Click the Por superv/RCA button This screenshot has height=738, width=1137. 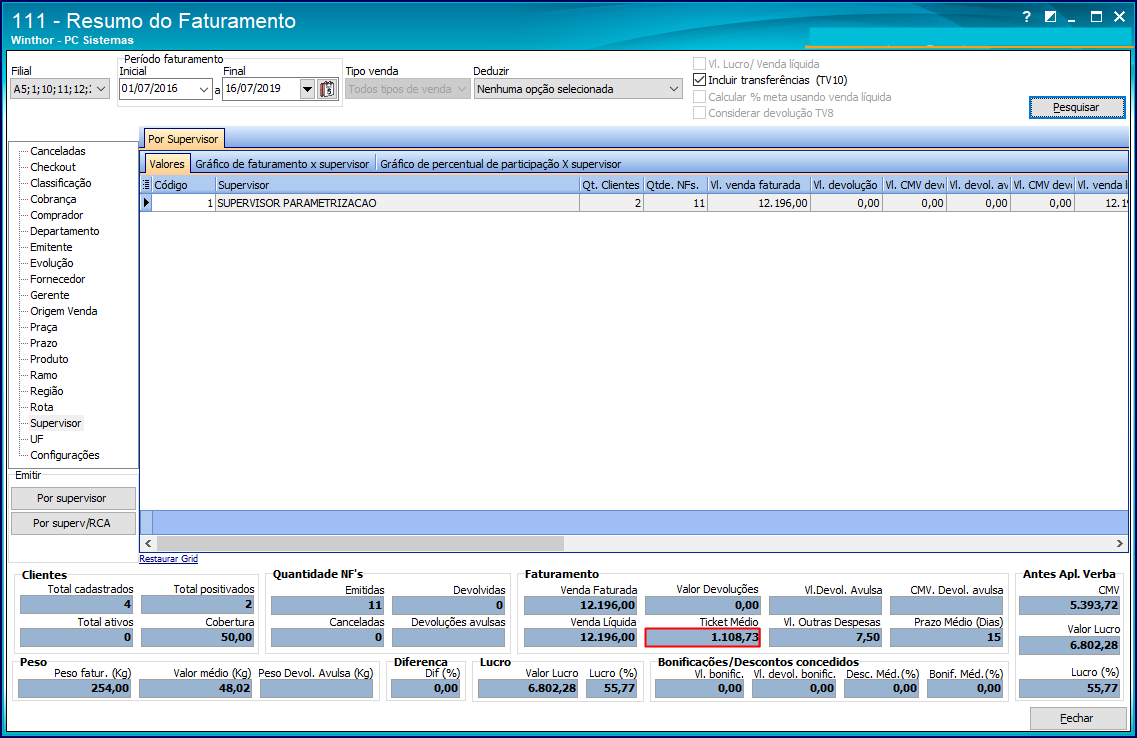click(73, 523)
